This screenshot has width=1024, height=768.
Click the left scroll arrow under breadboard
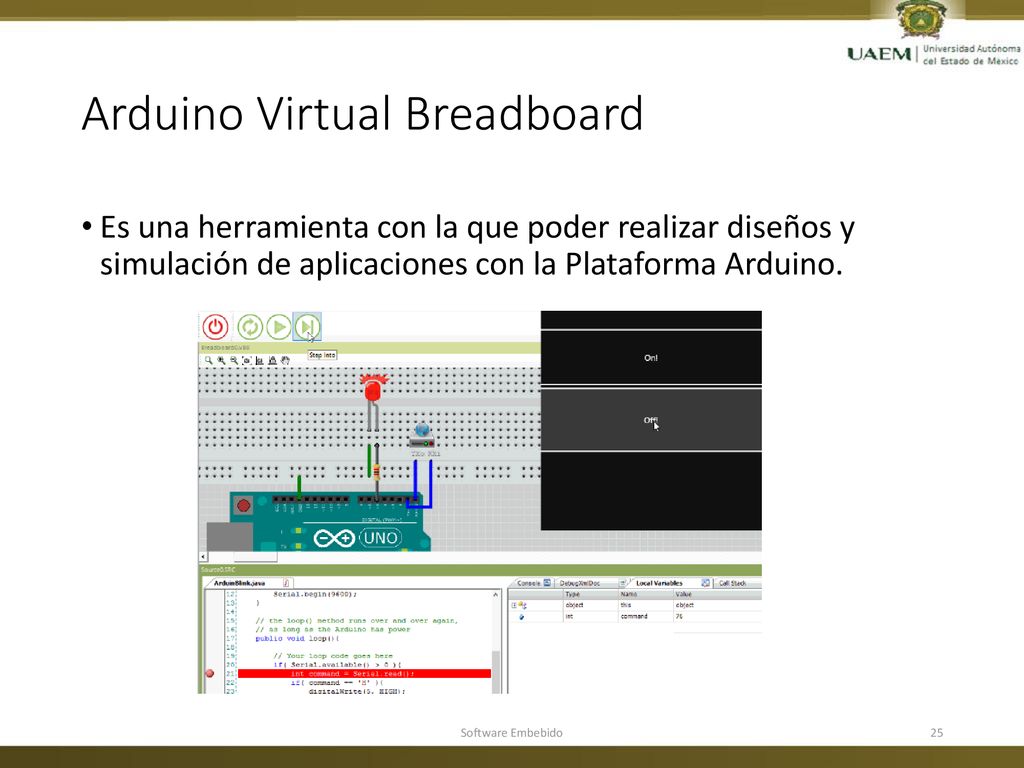click(x=203, y=557)
